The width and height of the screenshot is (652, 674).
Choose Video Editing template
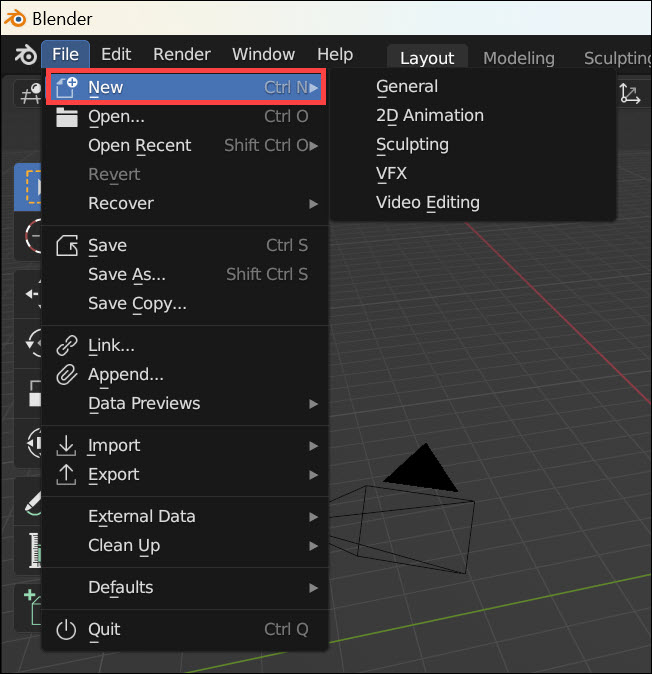pyautogui.click(x=428, y=202)
